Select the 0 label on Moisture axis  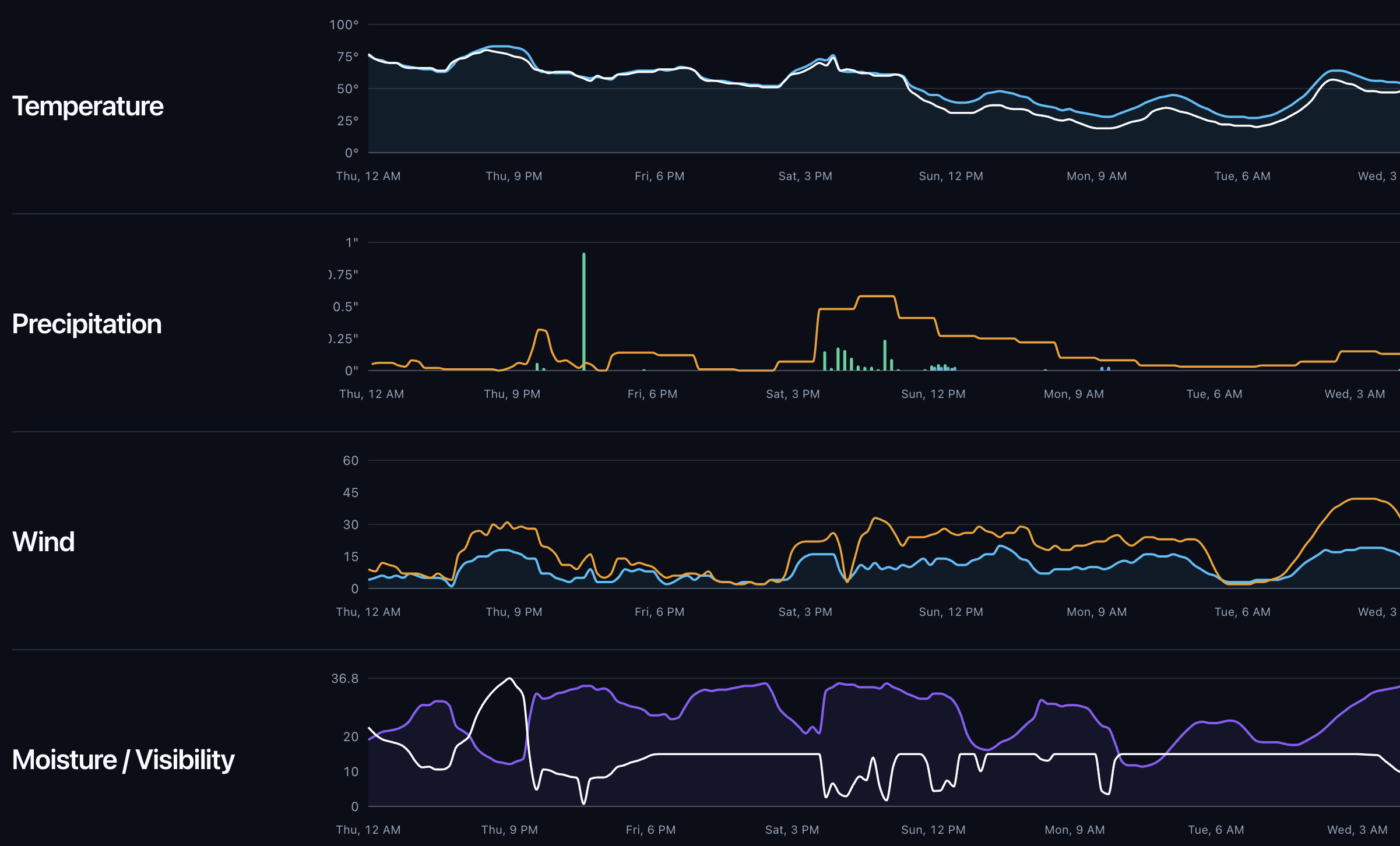(x=355, y=806)
